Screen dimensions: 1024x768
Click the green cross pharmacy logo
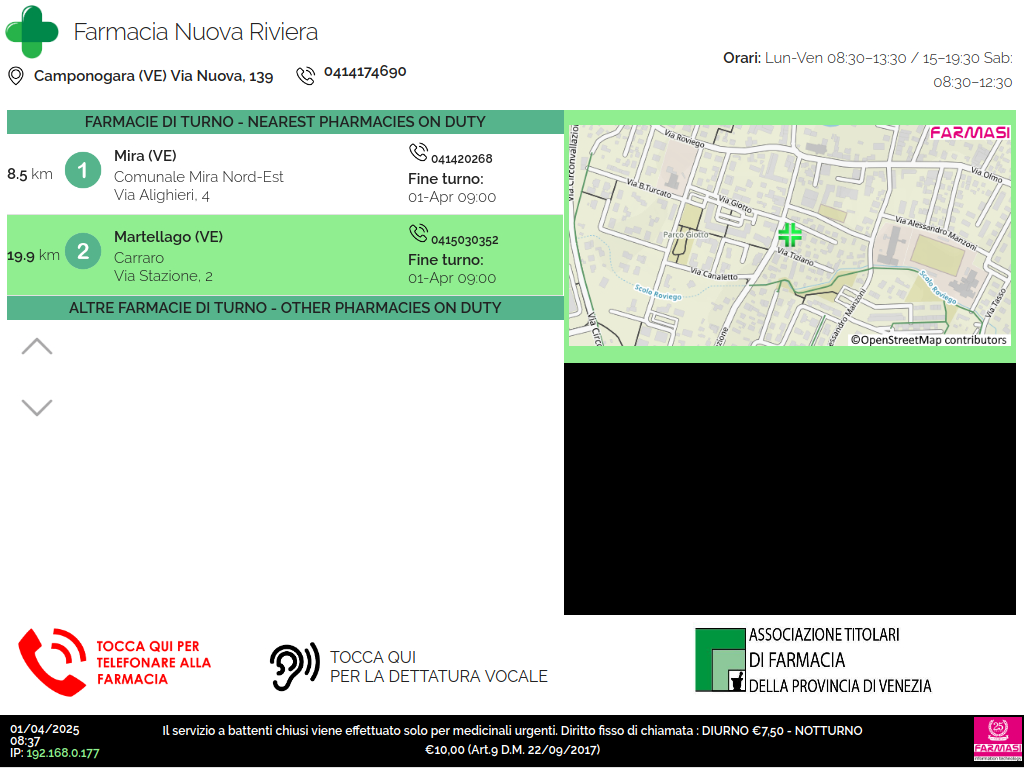pyautogui.click(x=32, y=32)
